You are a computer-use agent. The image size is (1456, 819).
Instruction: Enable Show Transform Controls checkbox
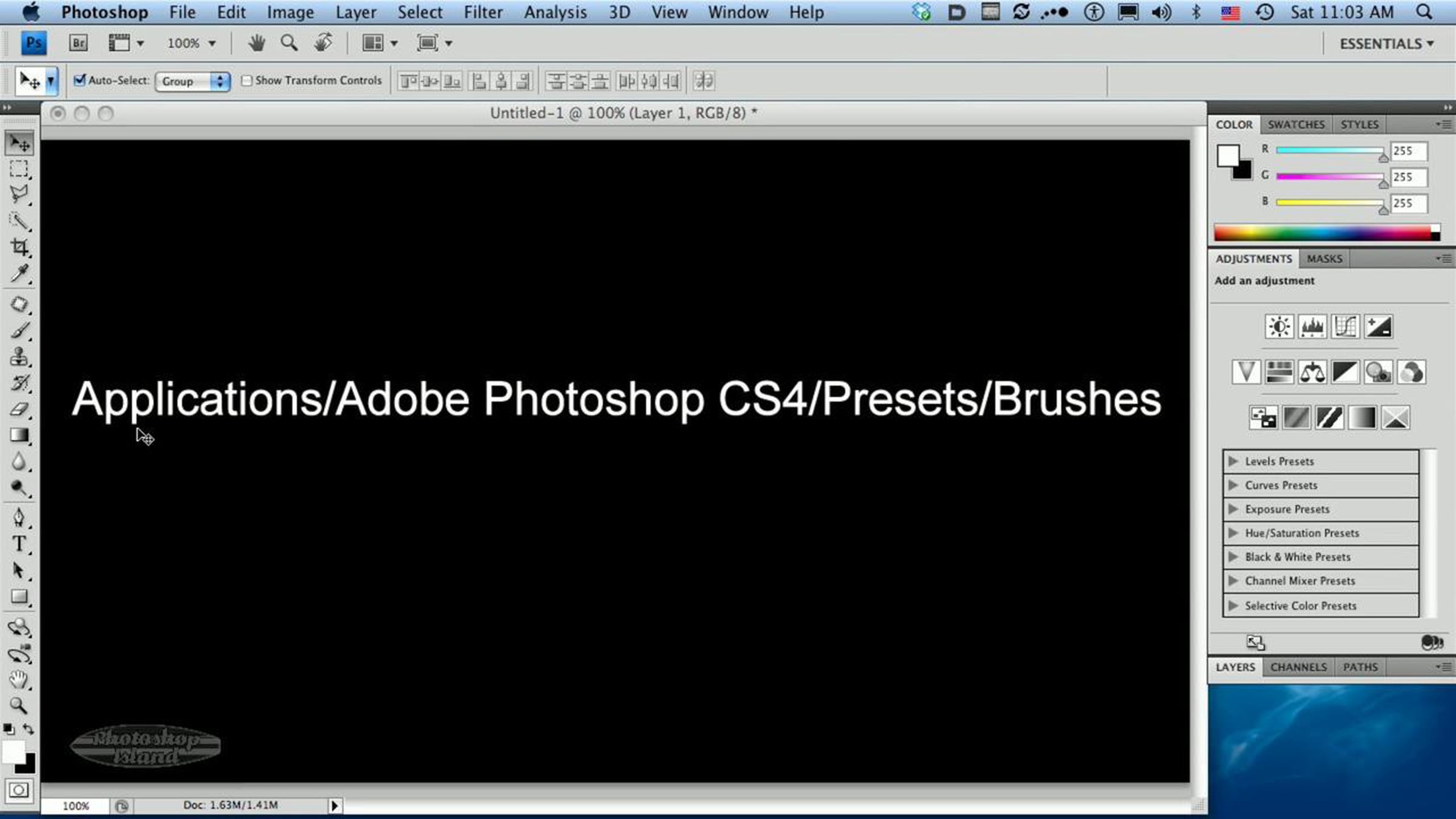(x=246, y=81)
